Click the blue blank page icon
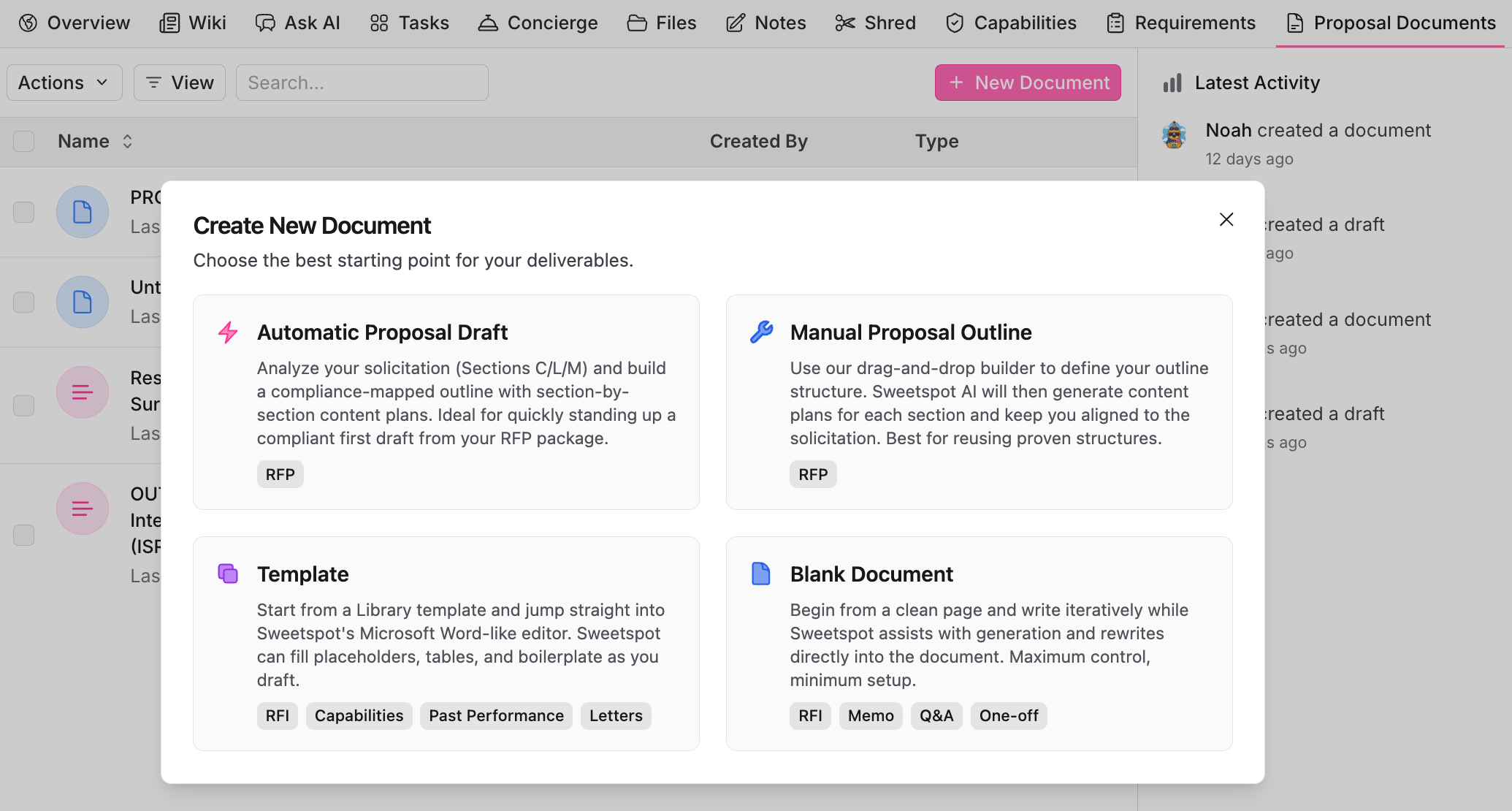The height and width of the screenshot is (811, 1512). pyautogui.click(x=761, y=574)
